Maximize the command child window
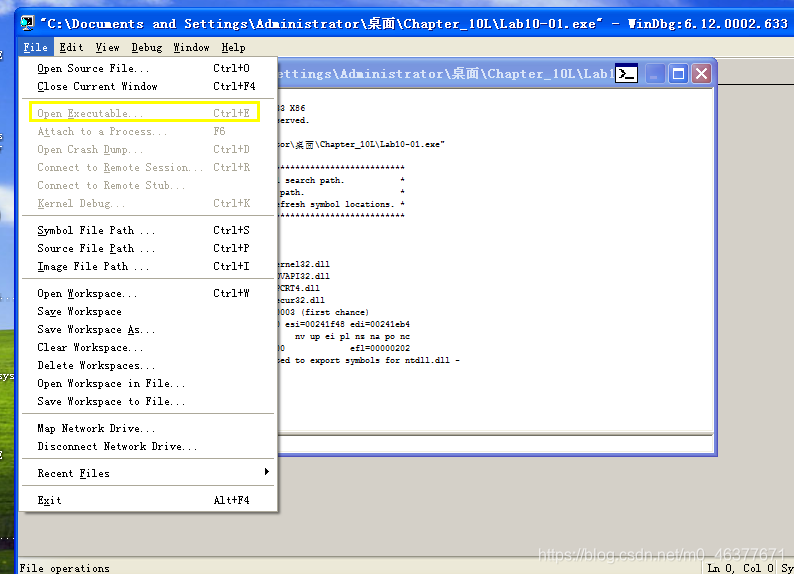This screenshot has height=574, width=794. click(678, 74)
